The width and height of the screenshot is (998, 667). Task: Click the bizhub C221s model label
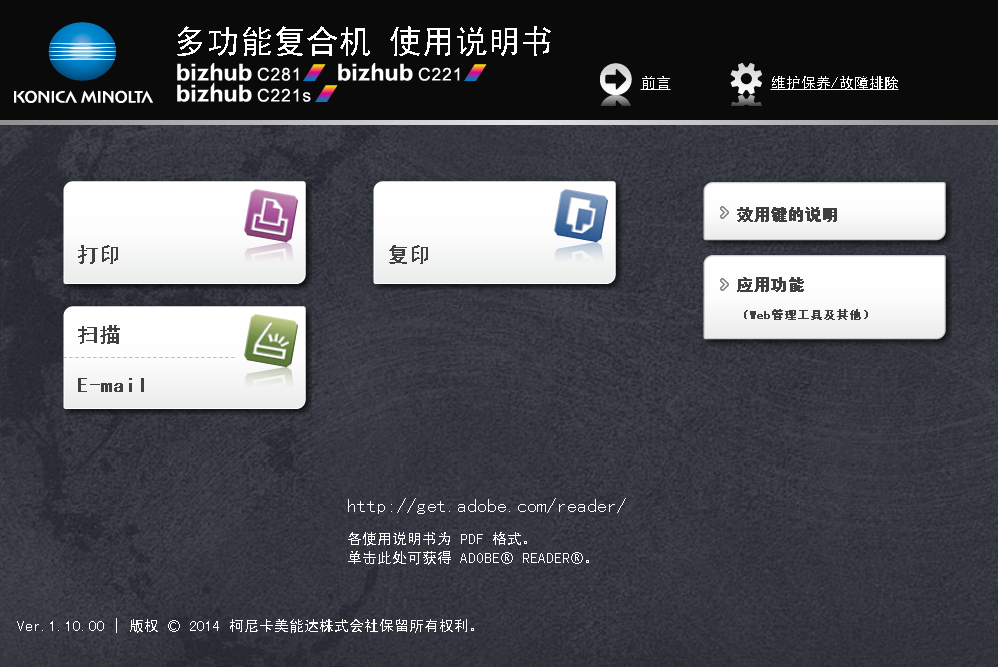[257, 94]
